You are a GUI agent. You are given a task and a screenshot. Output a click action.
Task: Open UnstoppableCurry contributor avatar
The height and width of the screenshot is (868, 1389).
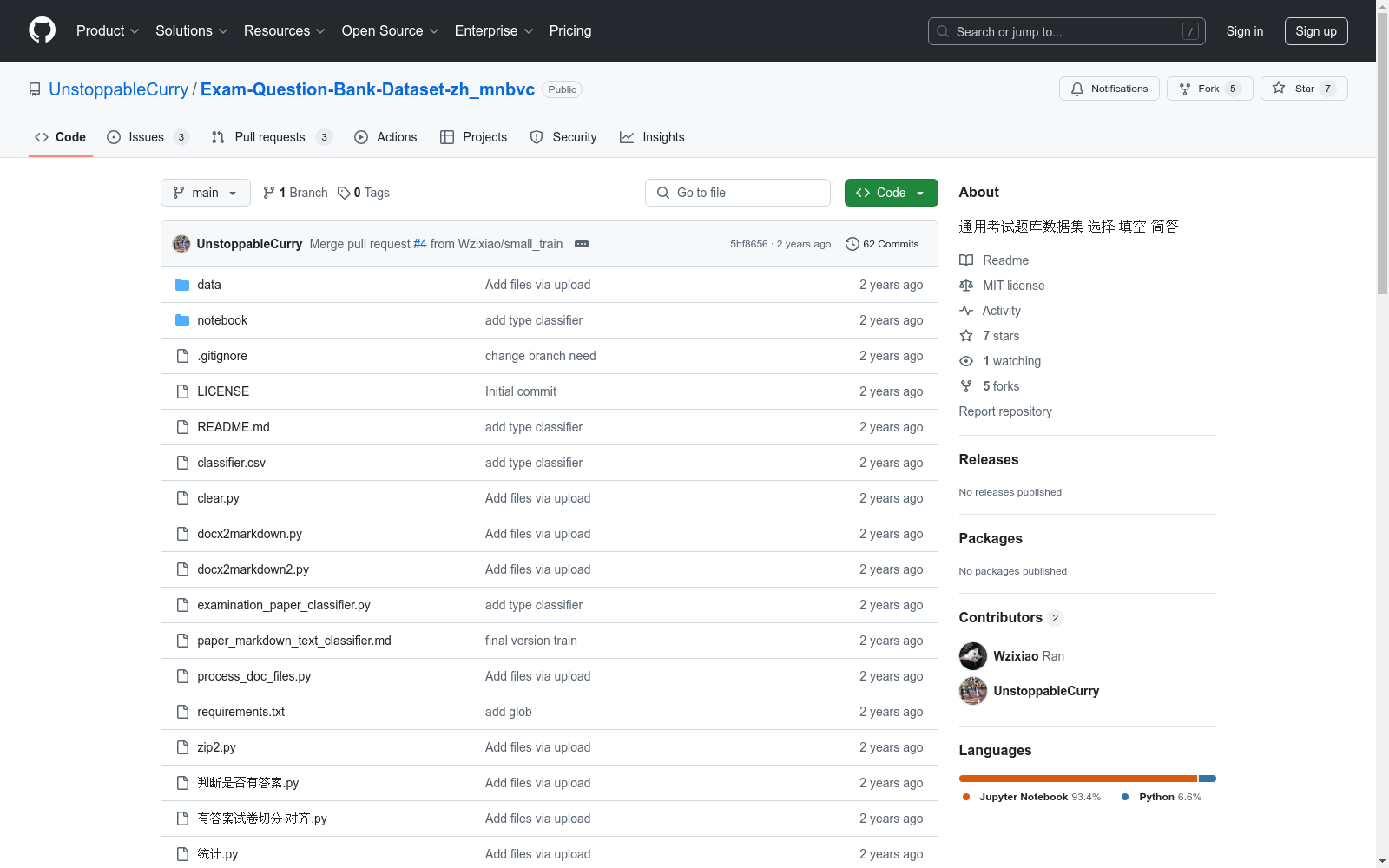(973, 691)
